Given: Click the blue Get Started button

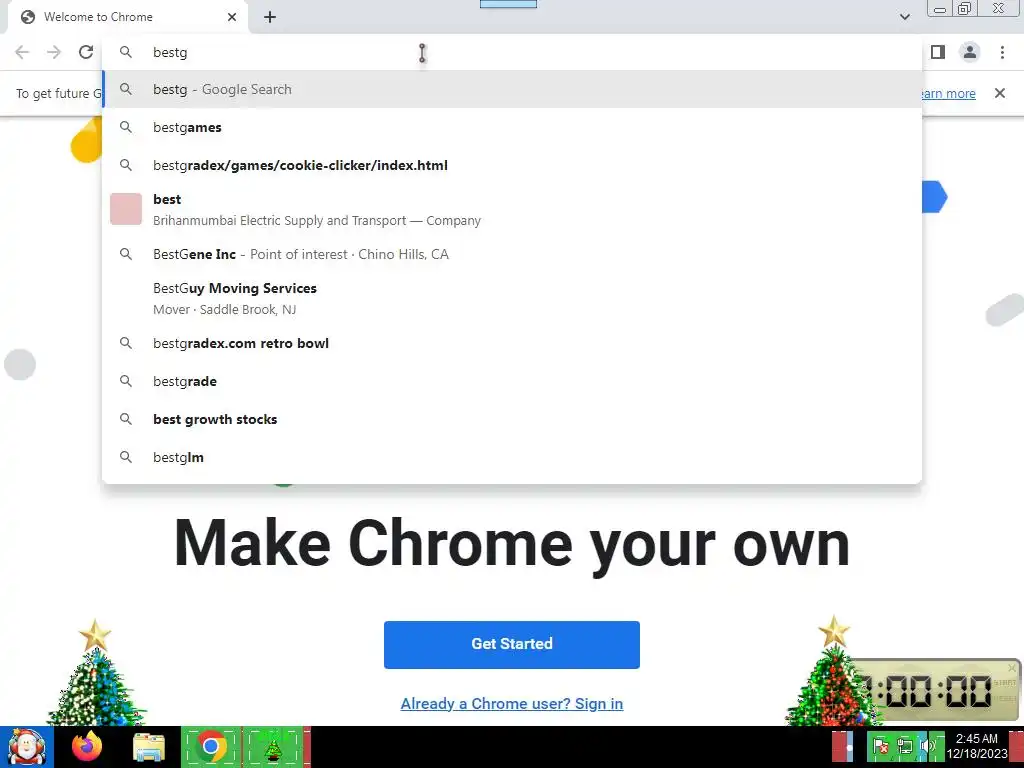Looking at the screenshot, I should pos(511,645).
